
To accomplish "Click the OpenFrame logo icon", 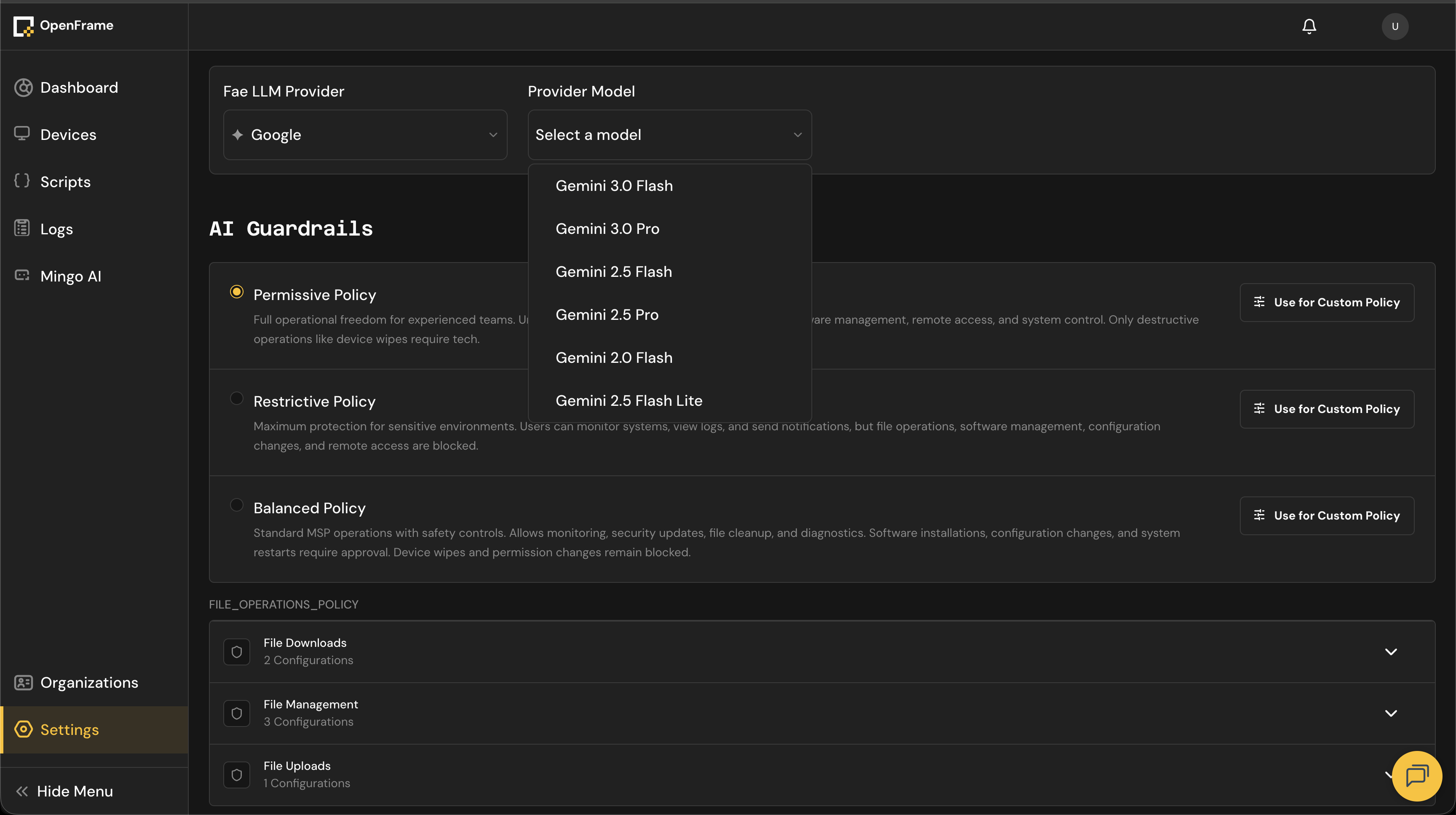I will (23, 26).
